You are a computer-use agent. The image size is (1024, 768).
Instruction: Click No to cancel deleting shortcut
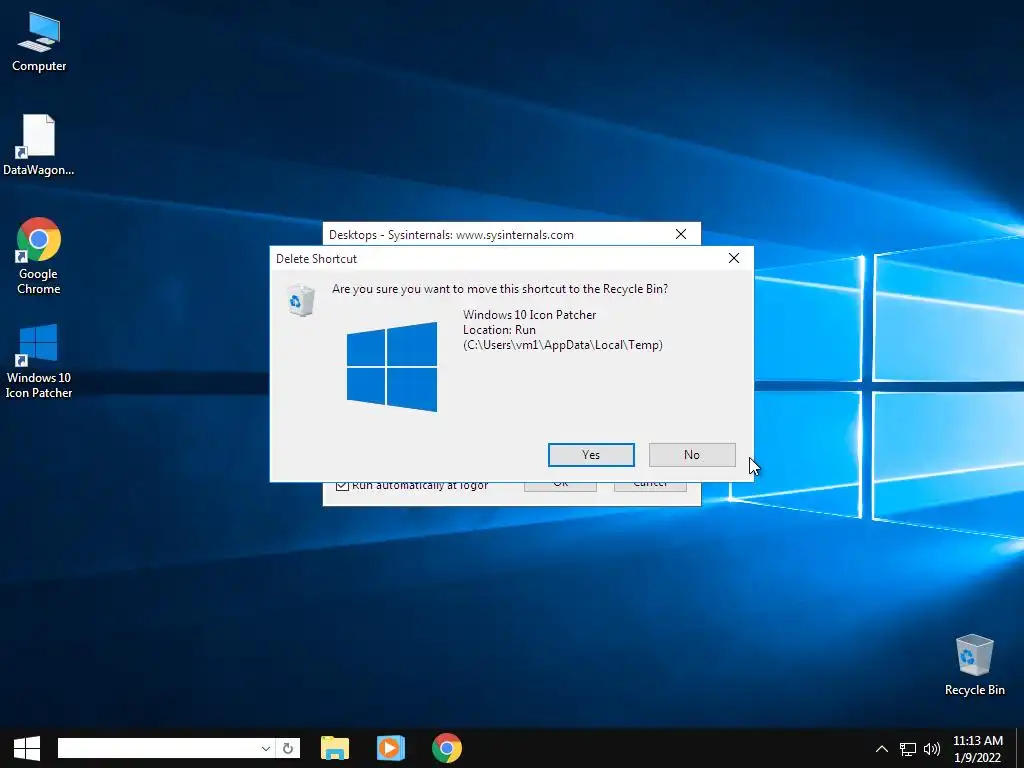(692, 455)
